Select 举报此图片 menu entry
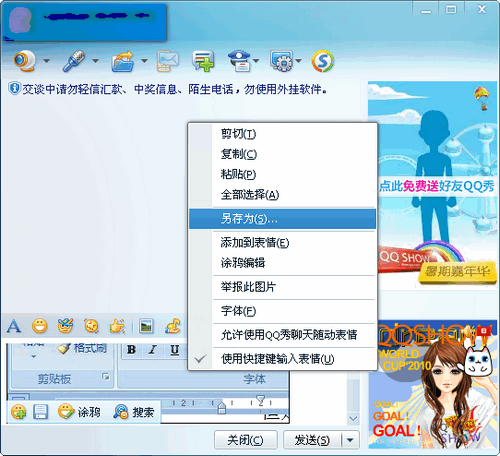The width and height of the screenshot is (500, 456). [x=283, y=287]
